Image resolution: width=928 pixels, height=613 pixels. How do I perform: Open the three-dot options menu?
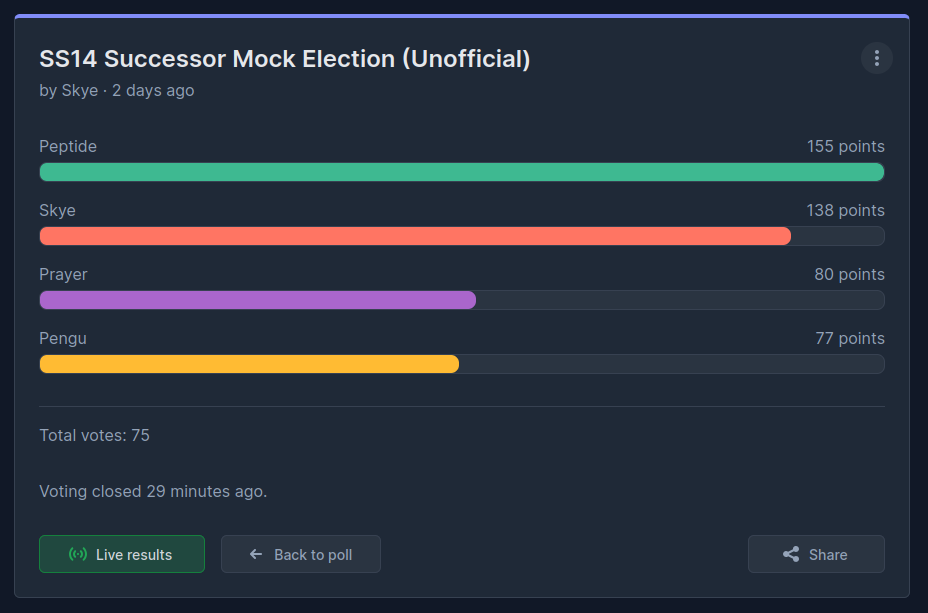(x=877, y=58)
